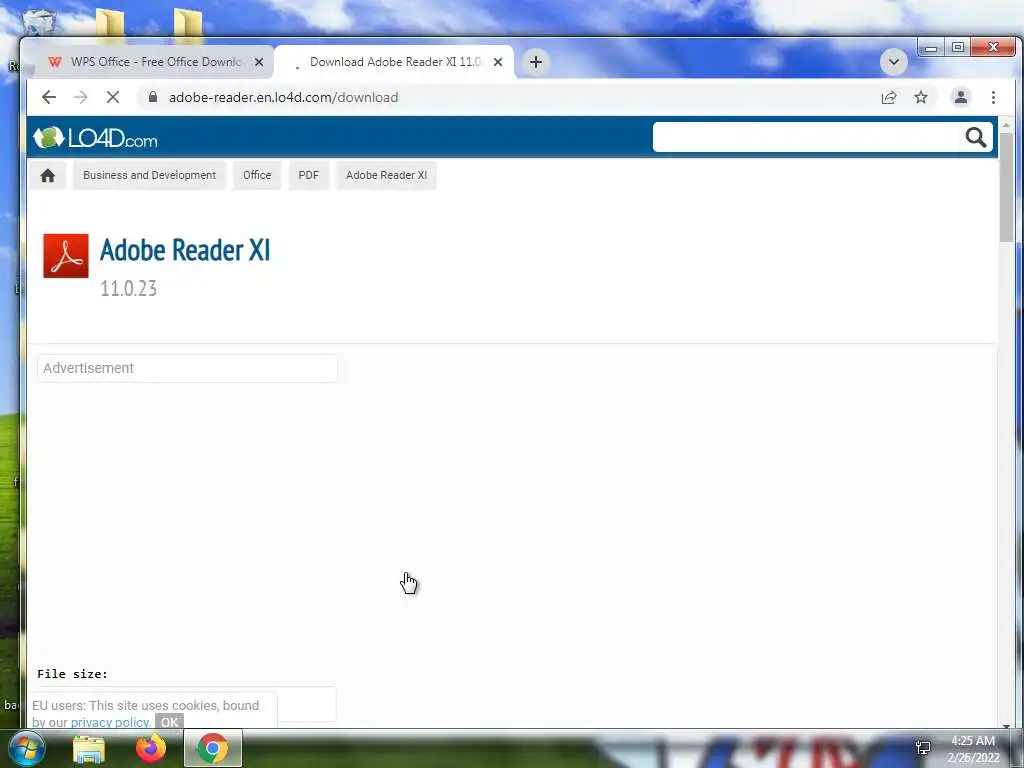Accept cookies with the OK button

pyautogui.click(x=169, y=722)
